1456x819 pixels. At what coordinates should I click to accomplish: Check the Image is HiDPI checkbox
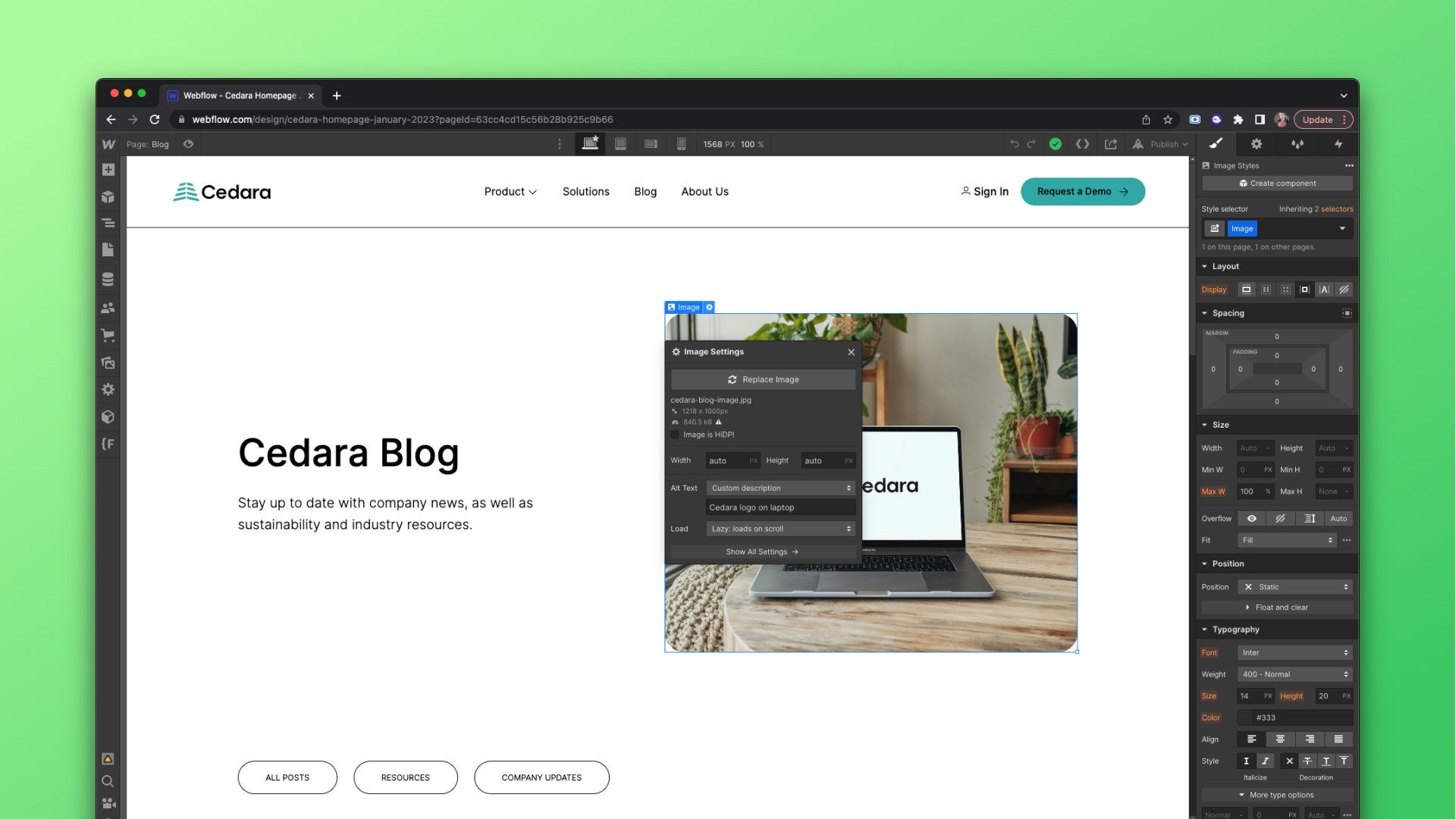coord(675,435)
